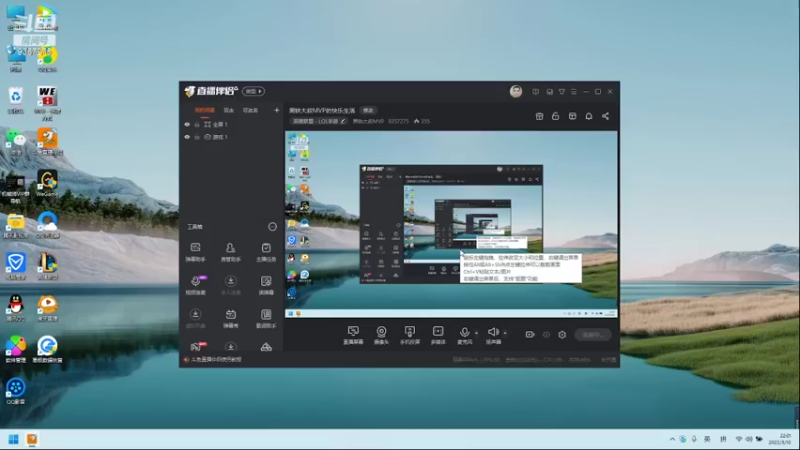The width and height of the screenshot is (800, 450).
Task: Edit the 英雄联盟 - LOL手游 category tag
Action: [x=318, y=121]
